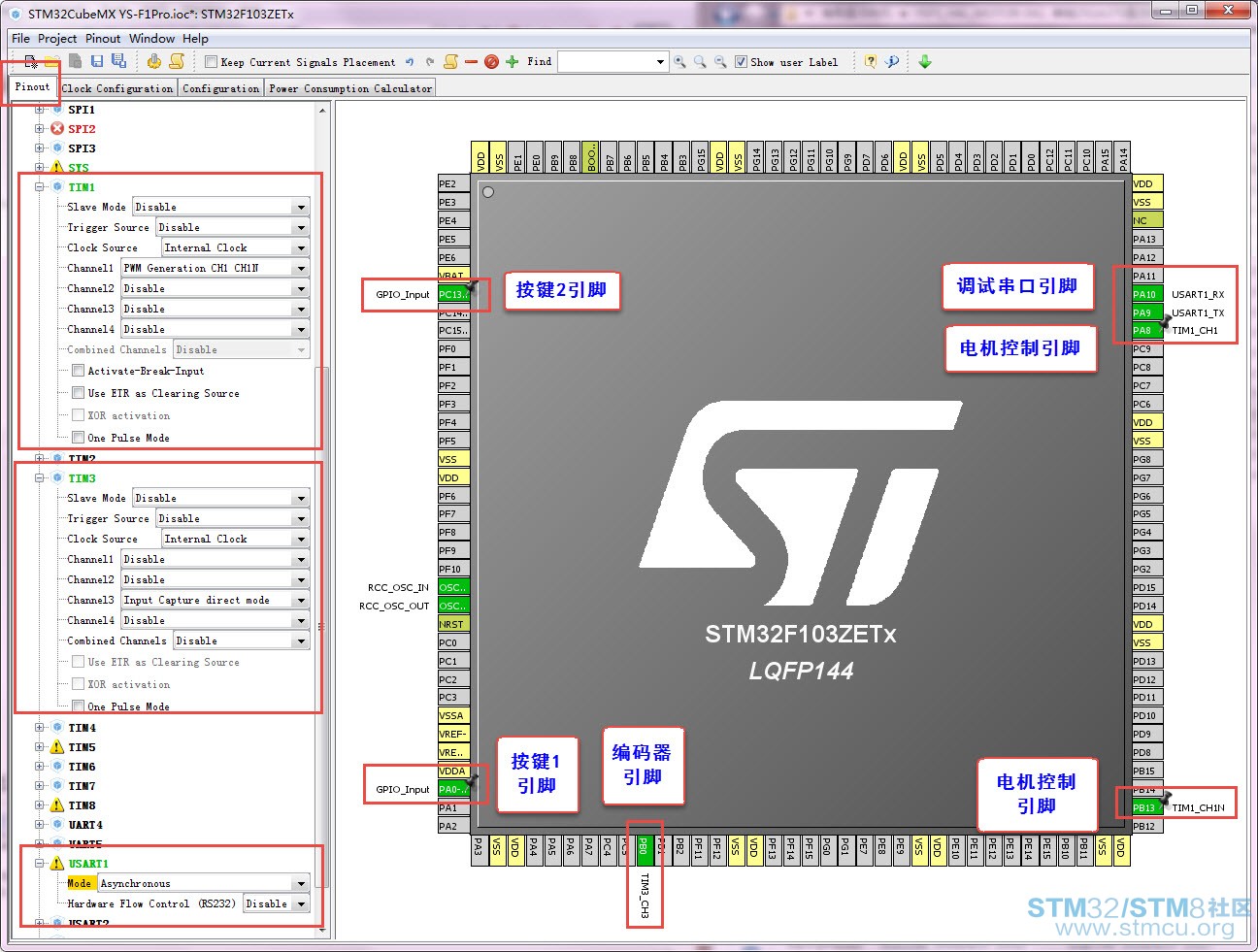Open Help using the question-mark icon
The height and width of the screenshot is (952, 1258).
[x=871, y=62]
